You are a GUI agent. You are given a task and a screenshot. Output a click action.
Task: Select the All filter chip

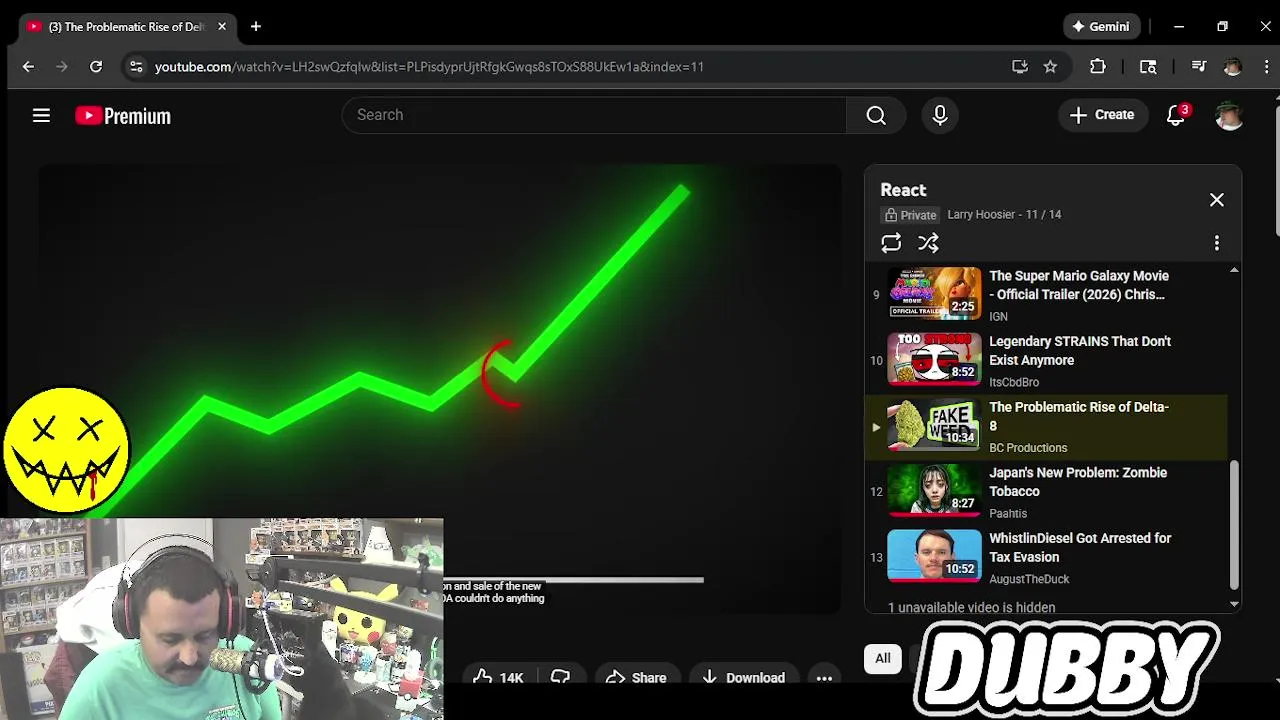(883, 658)
